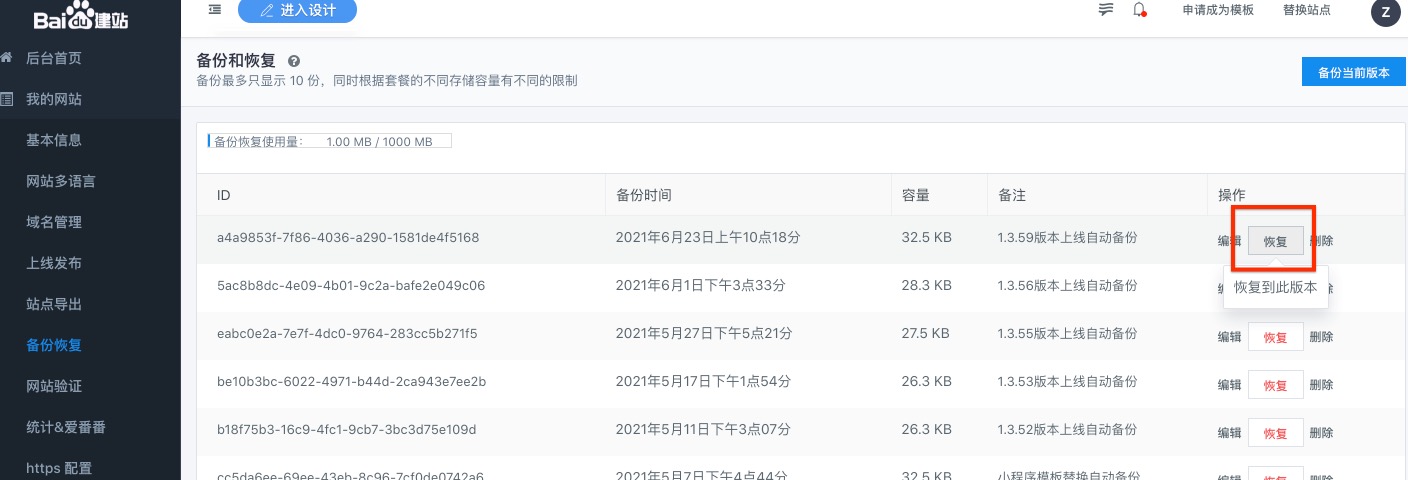Click the home icon beside 后台首页
This screenshot has height=480, width=1408.
pyautogui.click(x=7, y=58)
